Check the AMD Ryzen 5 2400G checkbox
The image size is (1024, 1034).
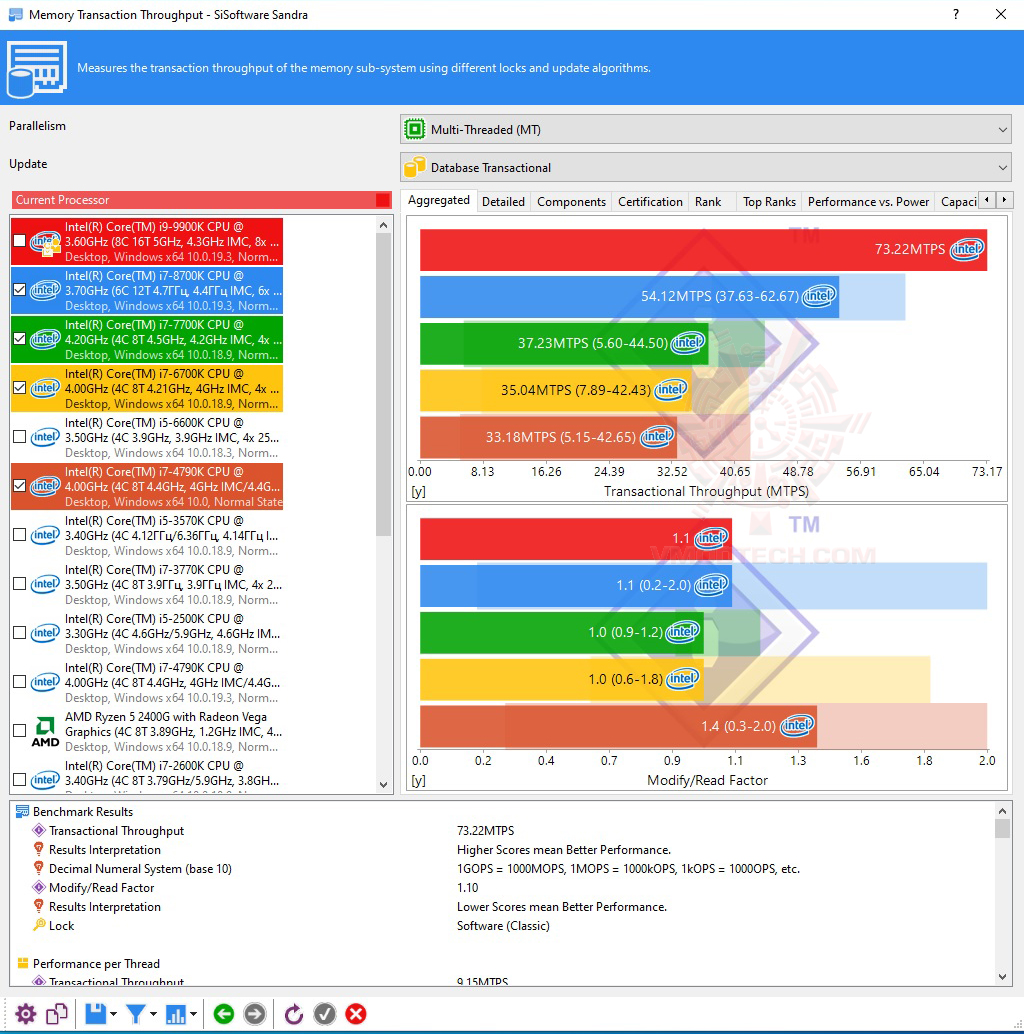(x=20, y=731)
